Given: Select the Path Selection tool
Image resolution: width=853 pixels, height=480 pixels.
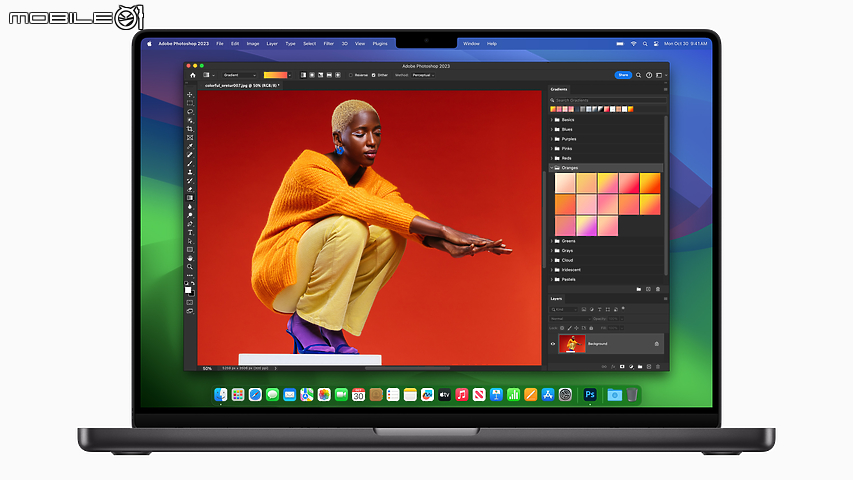Looking at the screenshot, I should point(190,241).
